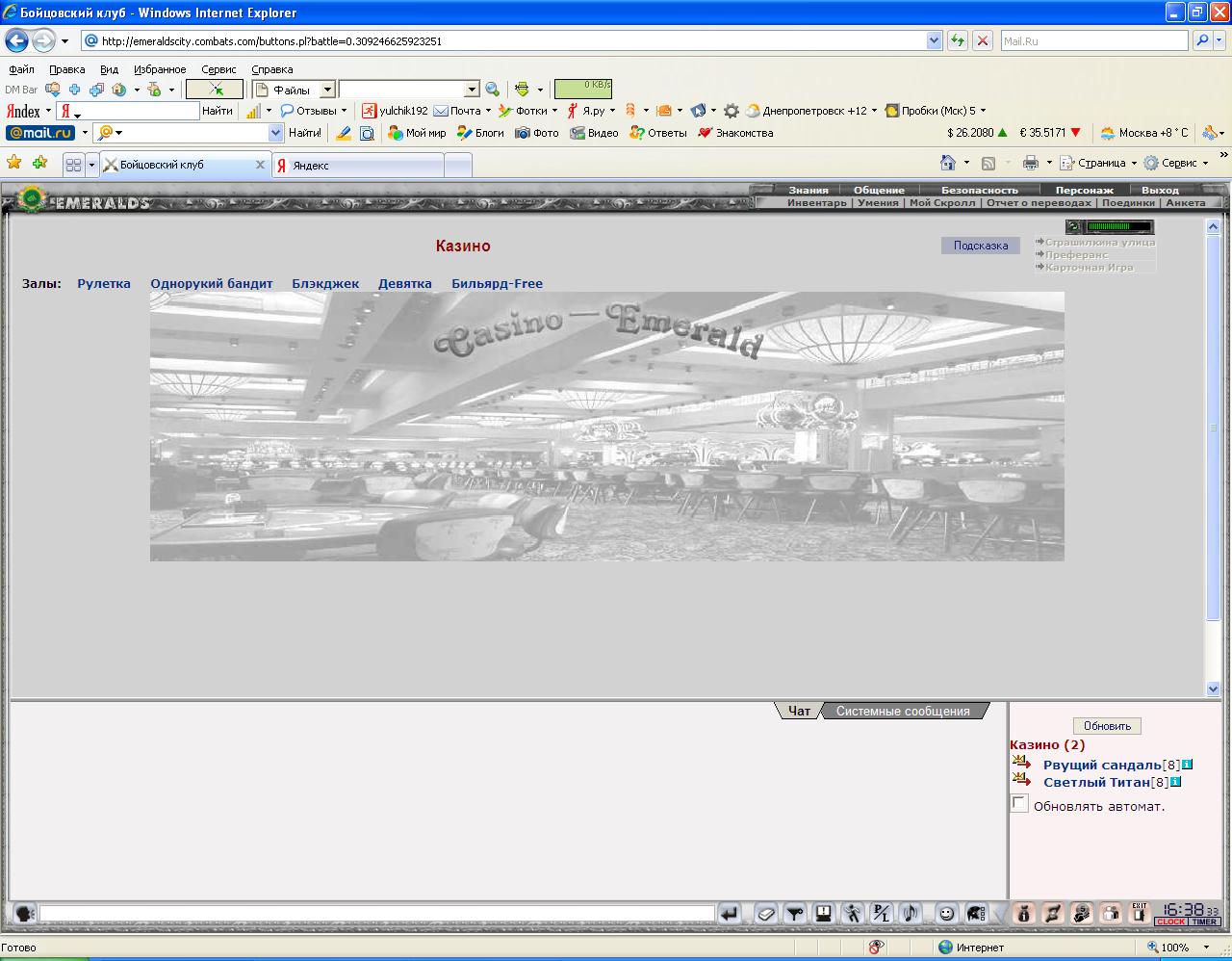Click the running figure icon in chat bar
The image size is (1232, 961).
click(x=853, y=913)
